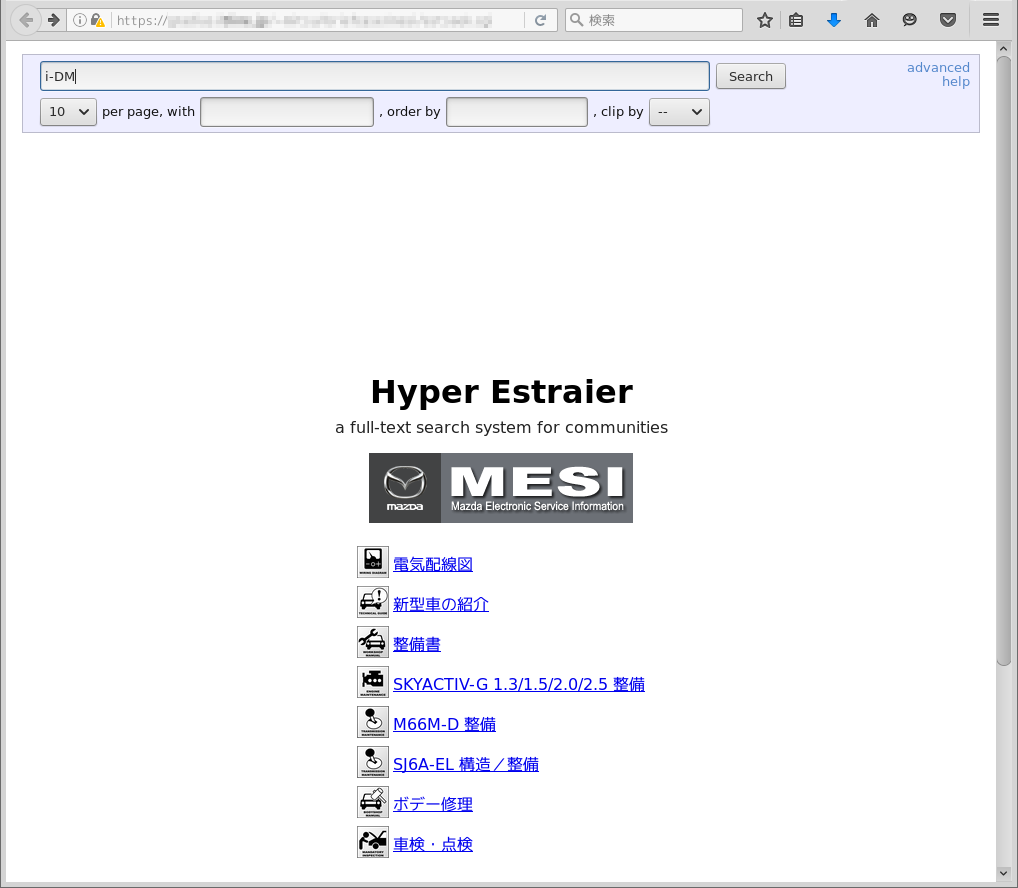Screen dimensions: 1018x888
Task: Open the browser downloads arrow
Action: tap(834, 20)
